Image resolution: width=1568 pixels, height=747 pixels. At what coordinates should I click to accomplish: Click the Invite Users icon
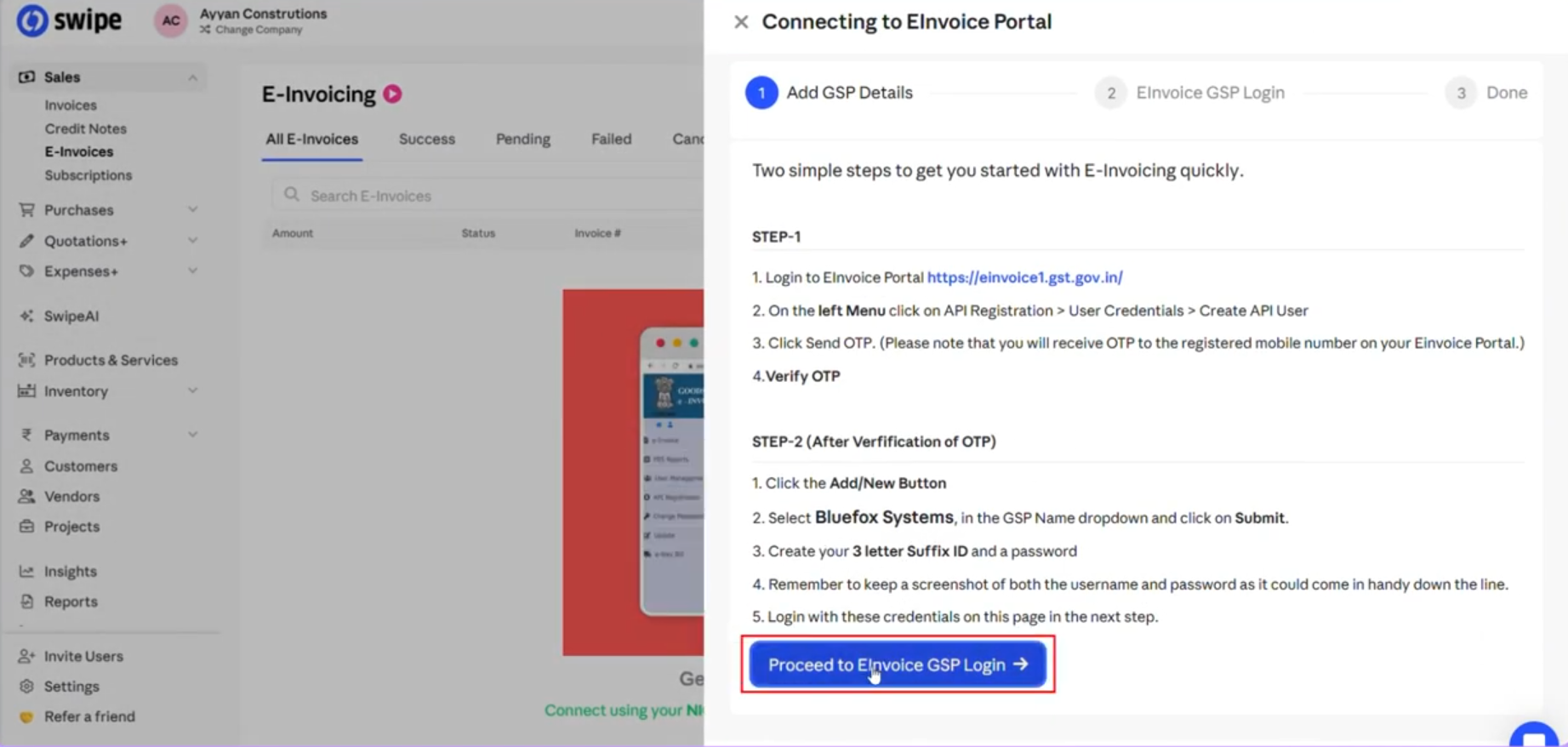click(x=26, y=656)
